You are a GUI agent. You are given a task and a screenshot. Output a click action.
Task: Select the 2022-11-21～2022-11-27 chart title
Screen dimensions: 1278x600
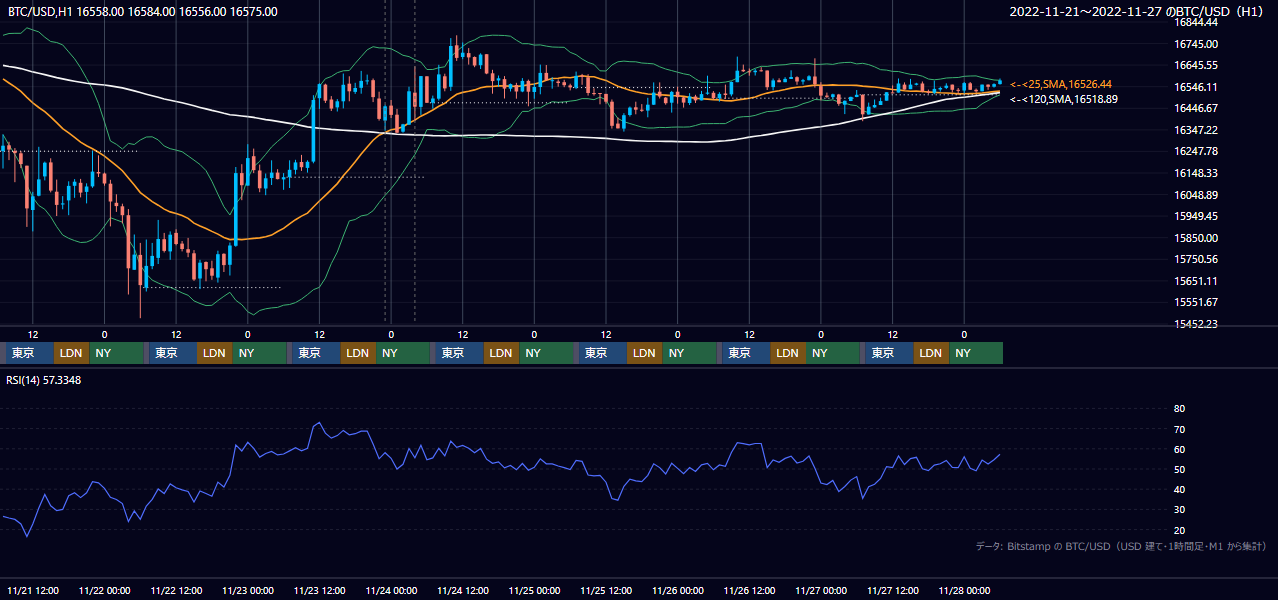[1138, 12]
